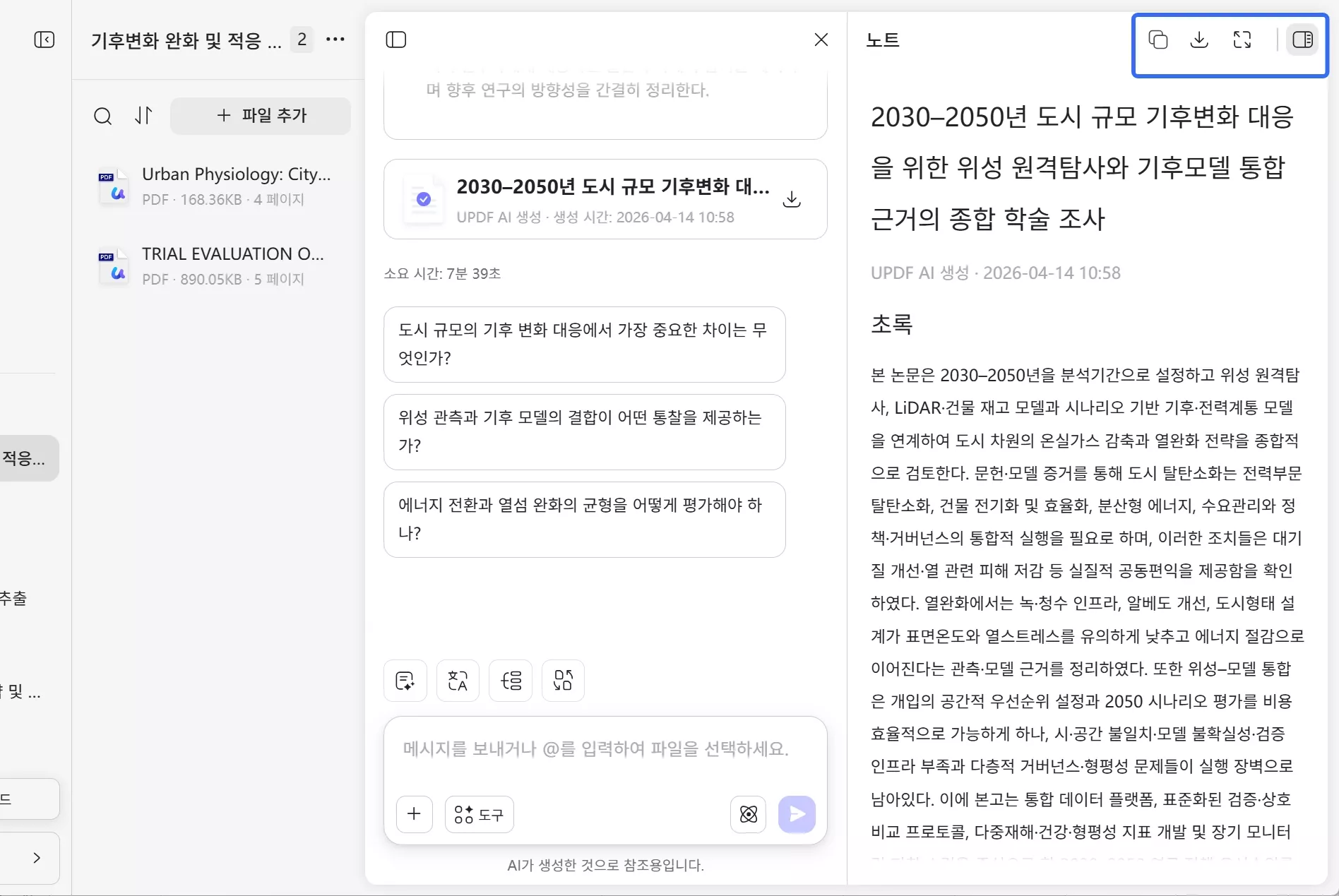Click the 파일 추가 add file button

260,116
